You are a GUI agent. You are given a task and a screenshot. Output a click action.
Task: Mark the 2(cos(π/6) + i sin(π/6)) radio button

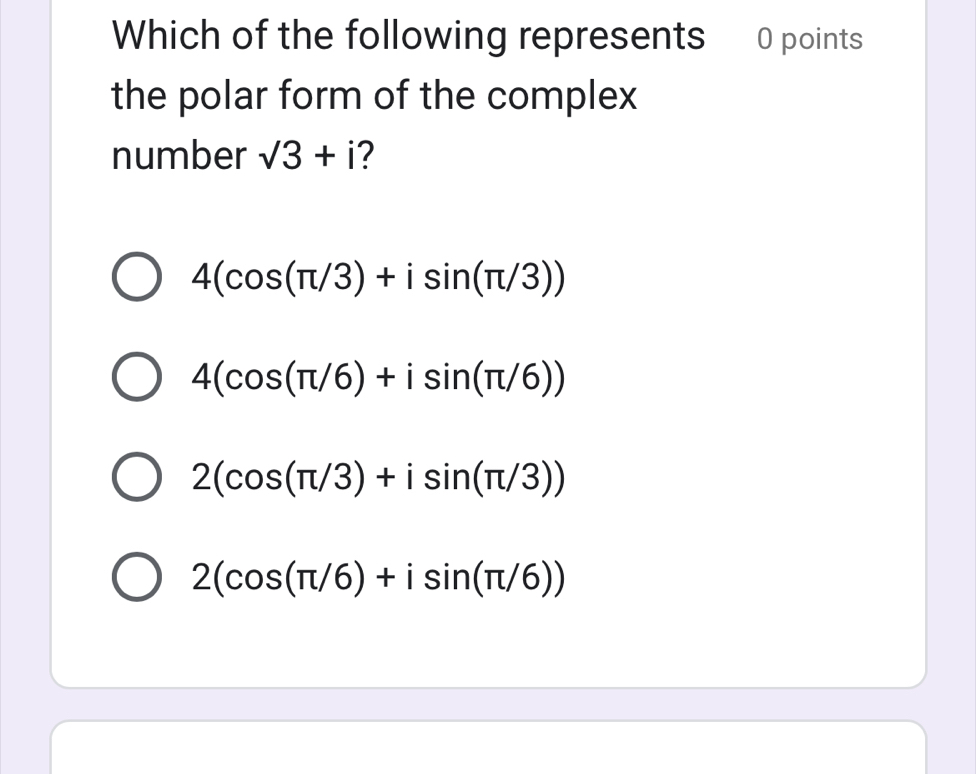pos(136,578)
